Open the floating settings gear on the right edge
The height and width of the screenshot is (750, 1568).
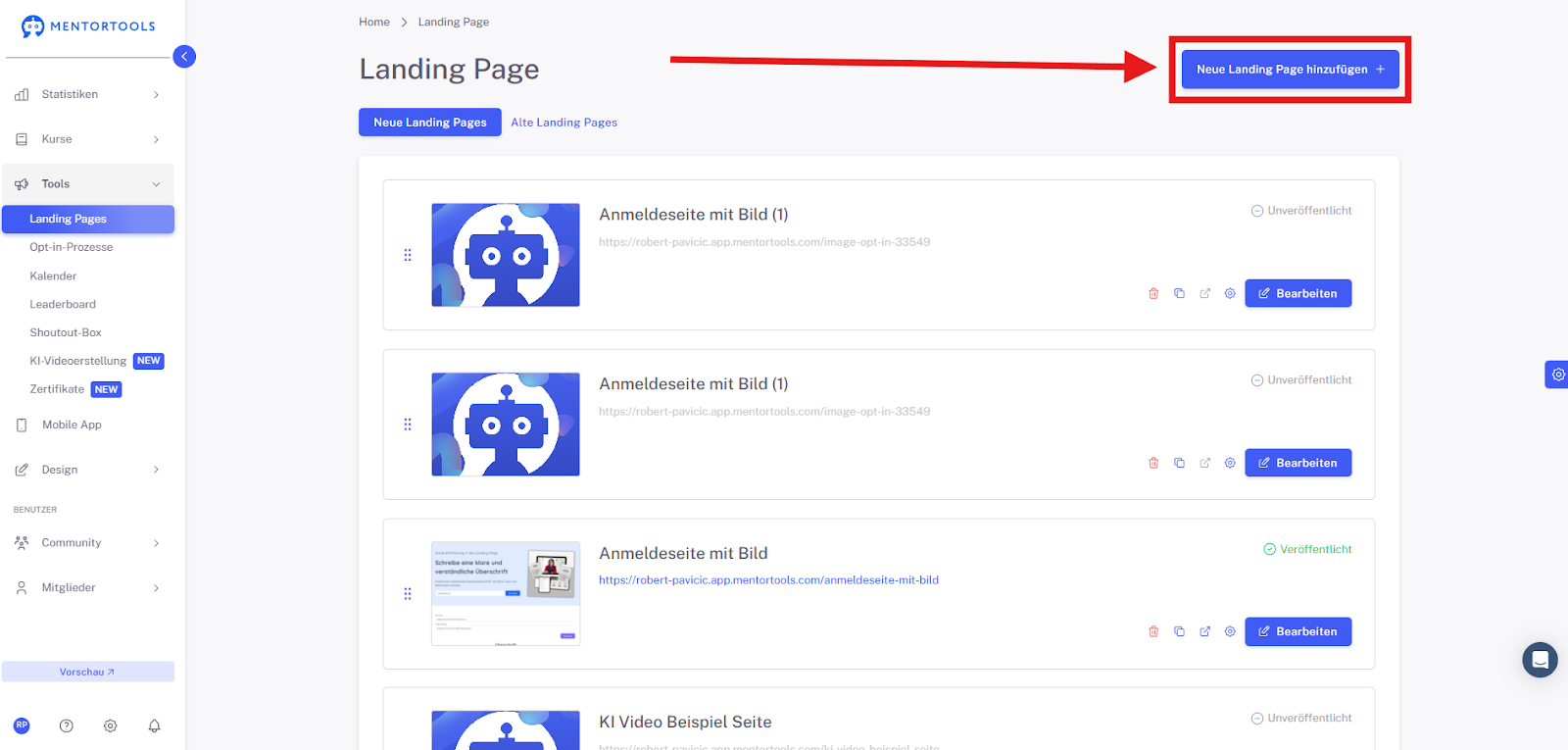1557,375
